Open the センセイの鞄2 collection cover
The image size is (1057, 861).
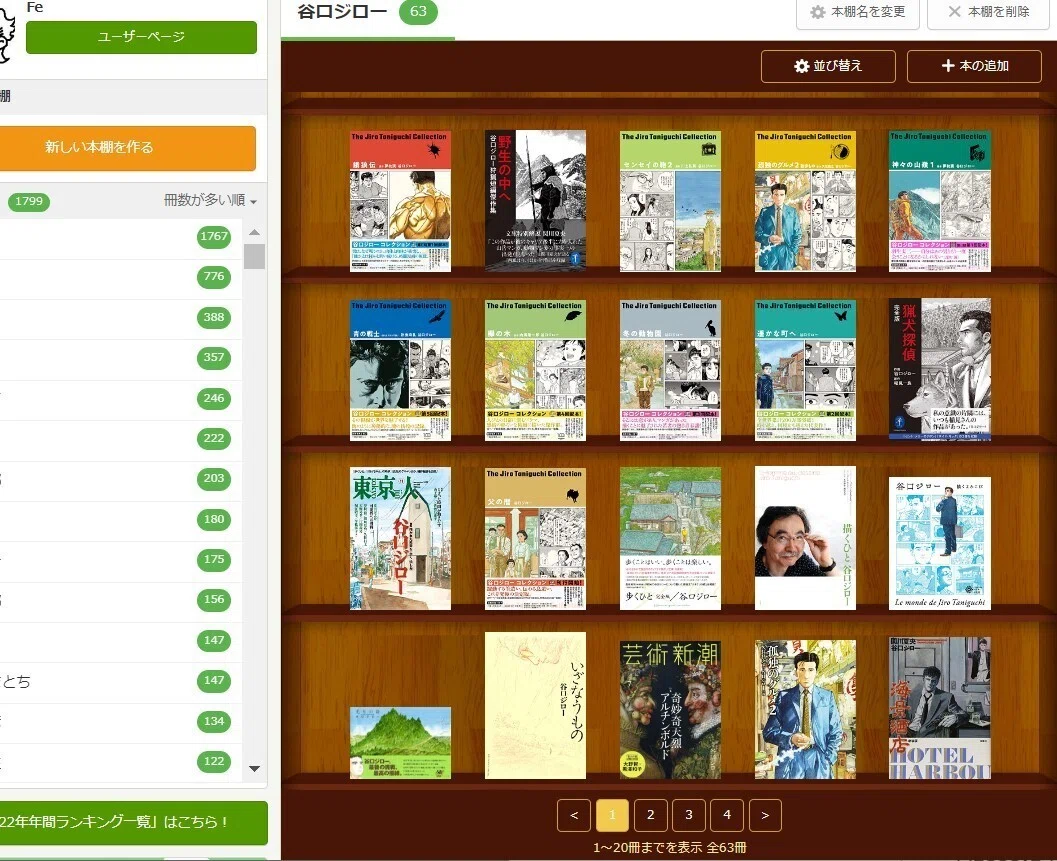[x=670, y=201]
